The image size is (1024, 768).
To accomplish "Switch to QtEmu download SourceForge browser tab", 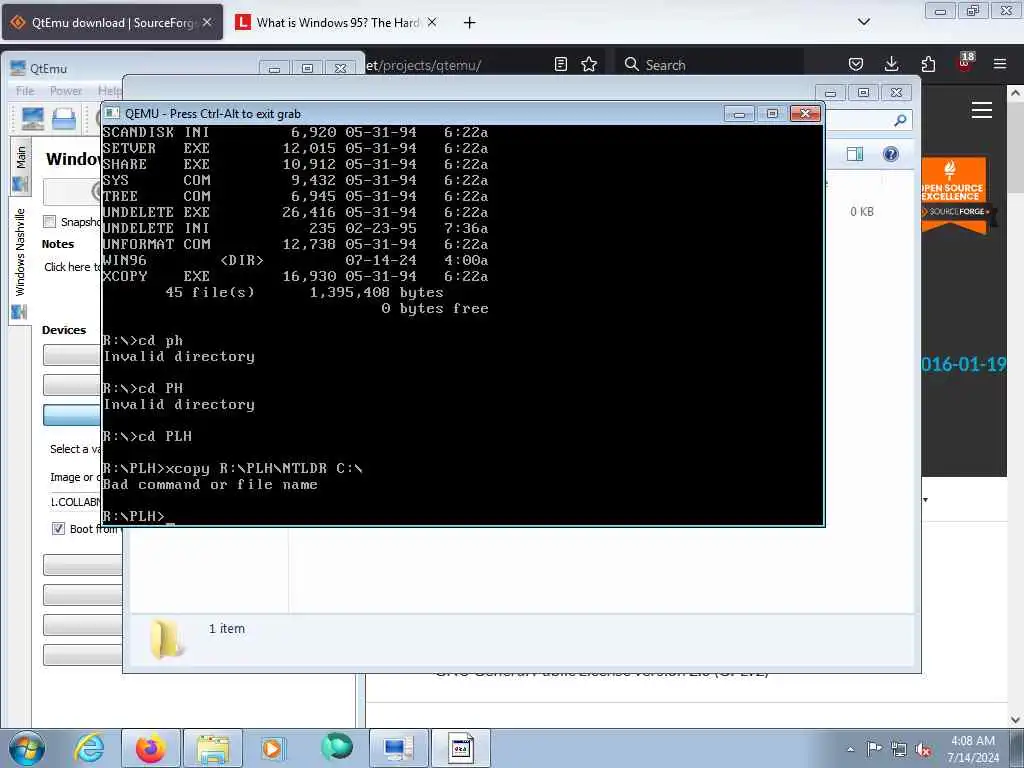I will tap(112, 23).
